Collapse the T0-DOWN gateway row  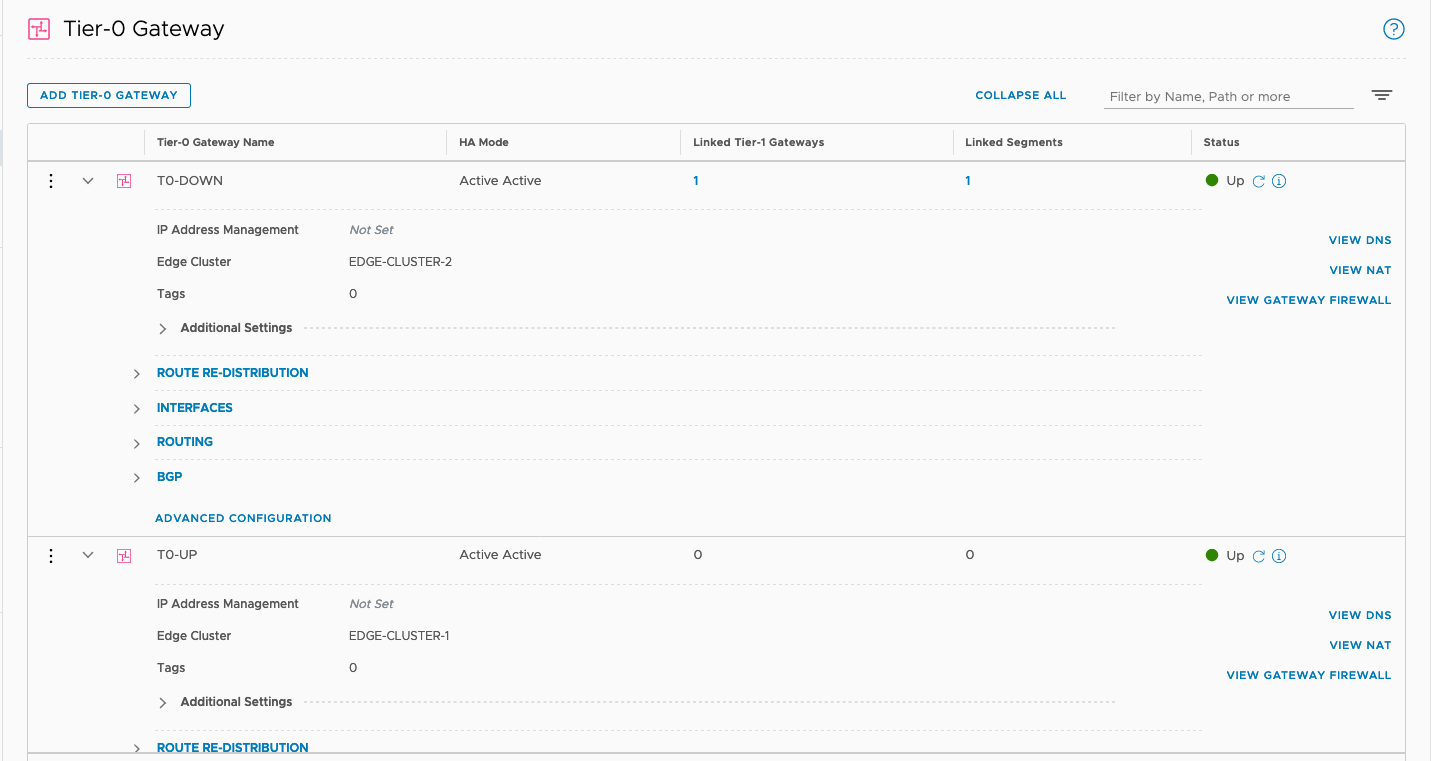(88, 181)
